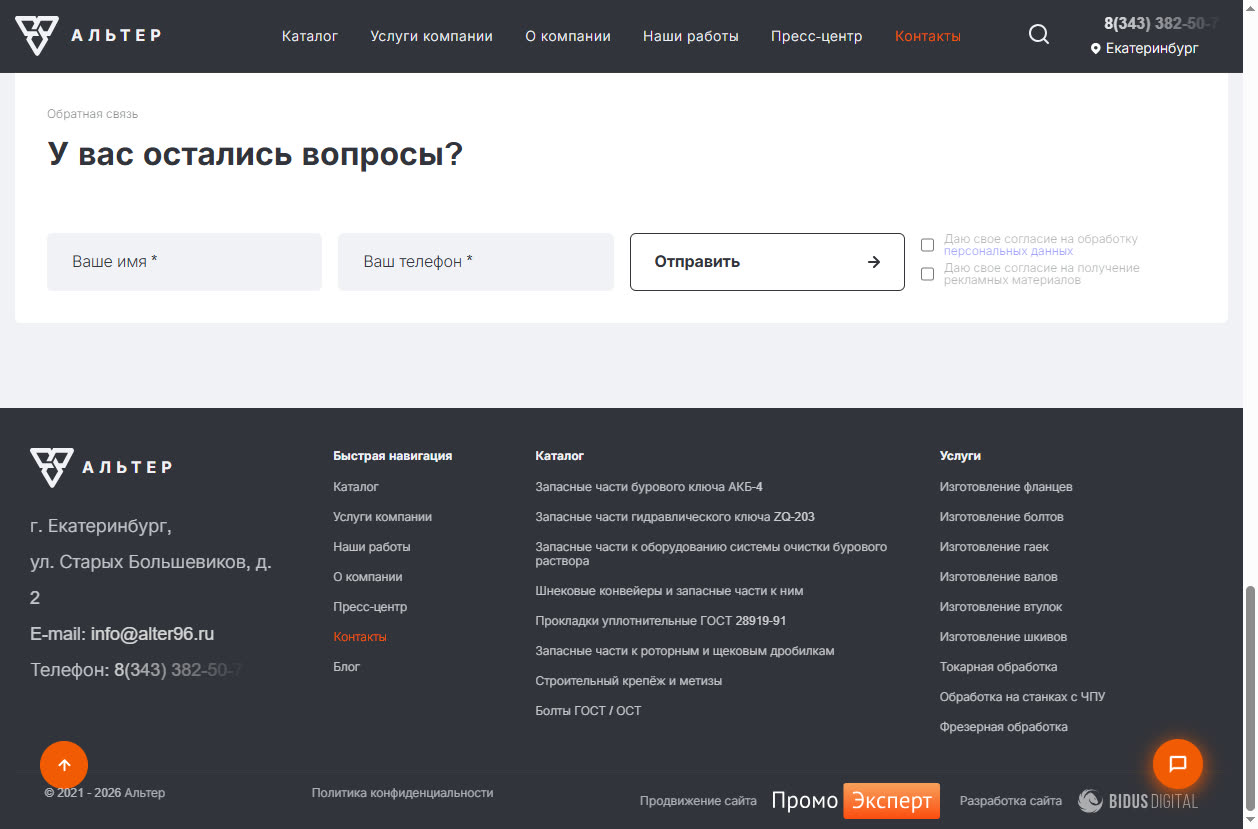1258x829 pixels.
Task: Open Обработка на станках с ЧПУ link
Action: [1022, 697]
